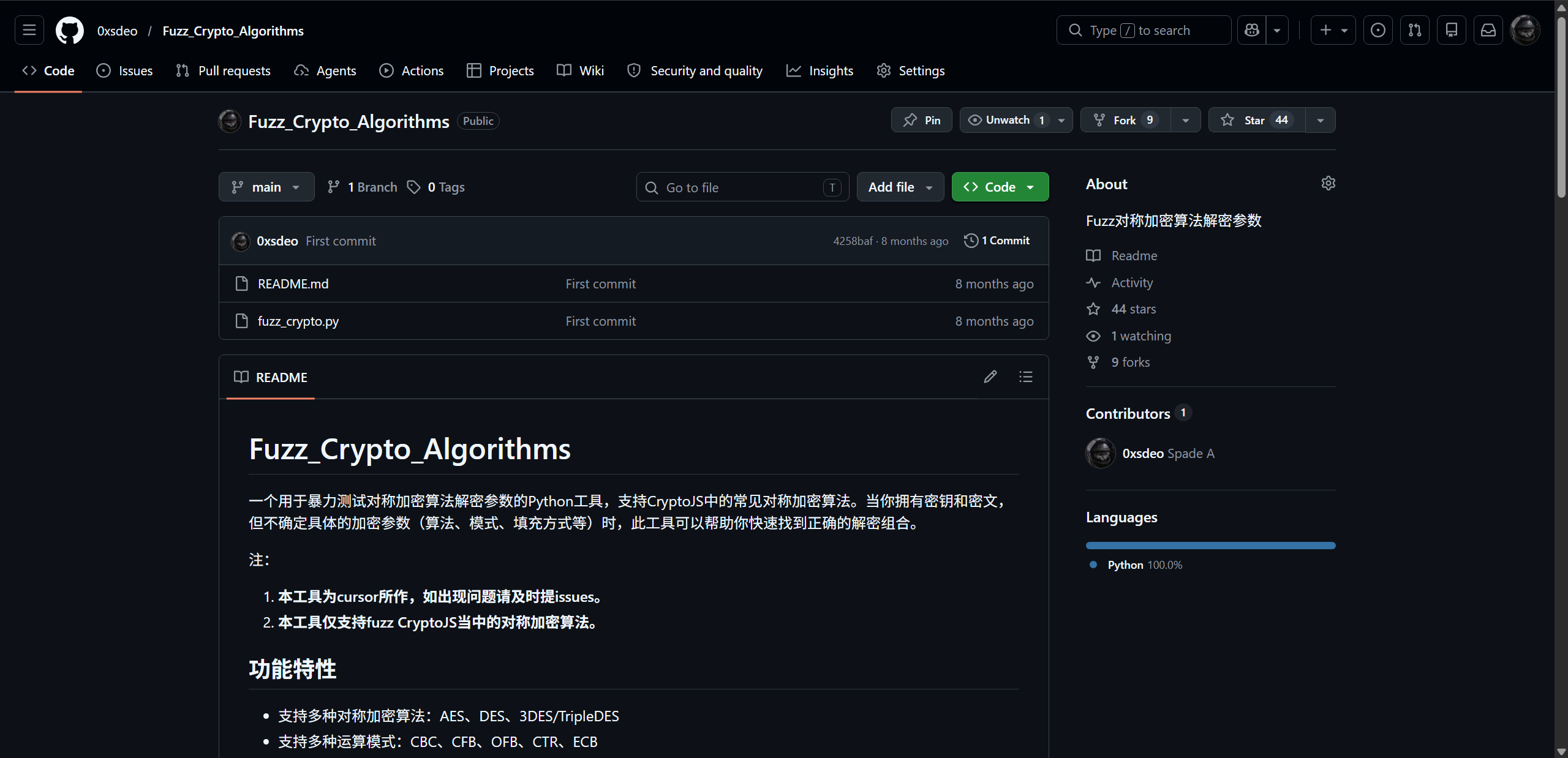Click the First commit message in header row
Image resolution: width=1568 pixels, height=758 pixels.
pos(341,241)
